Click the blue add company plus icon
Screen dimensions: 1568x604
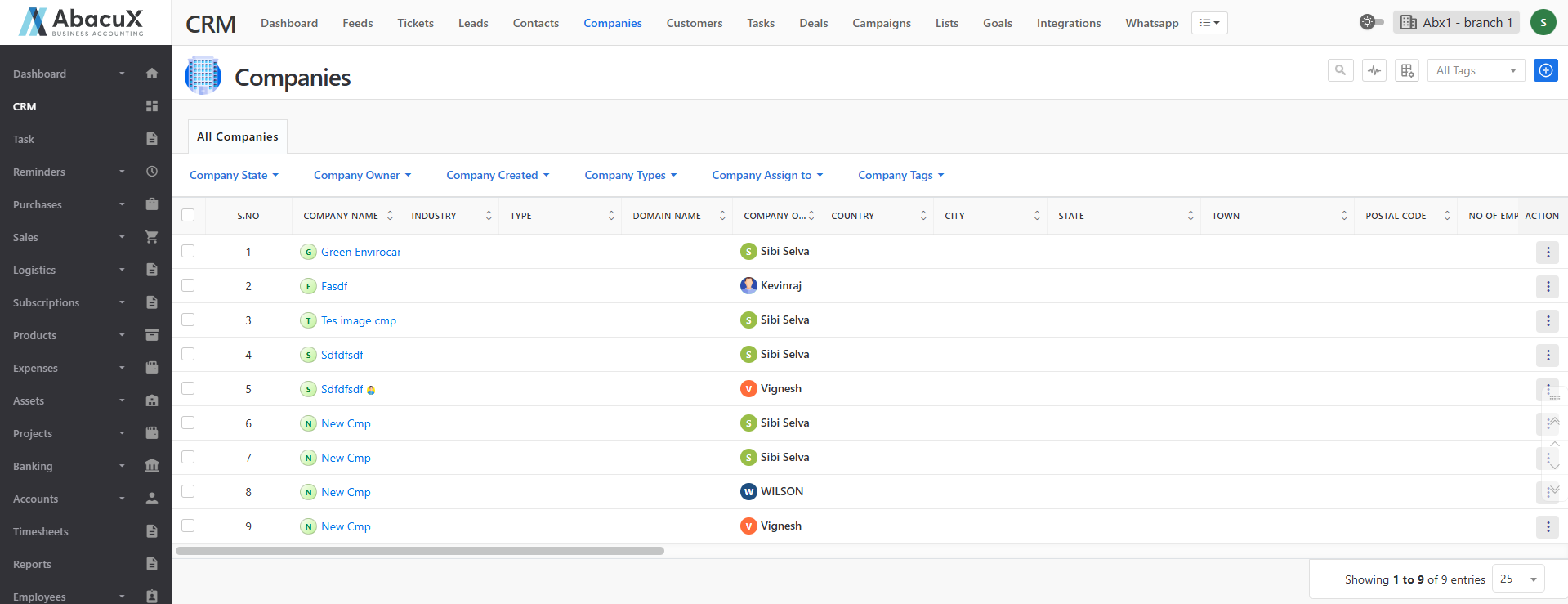tap(1545, 70)
